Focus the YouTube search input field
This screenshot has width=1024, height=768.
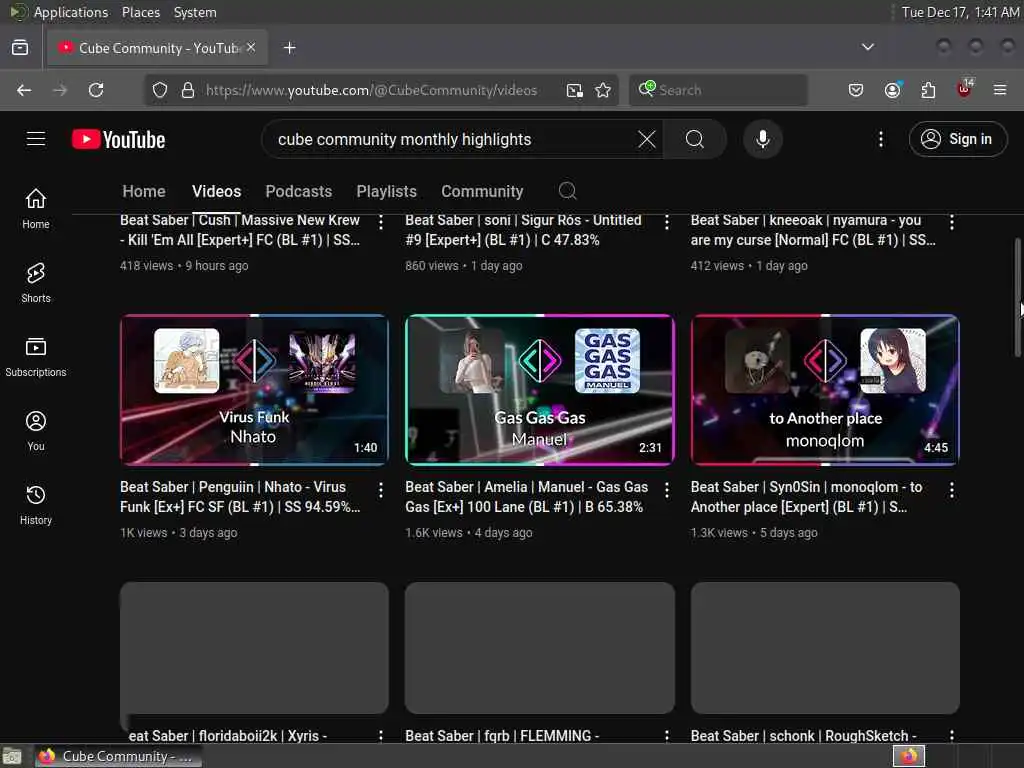tap(451, 139)
